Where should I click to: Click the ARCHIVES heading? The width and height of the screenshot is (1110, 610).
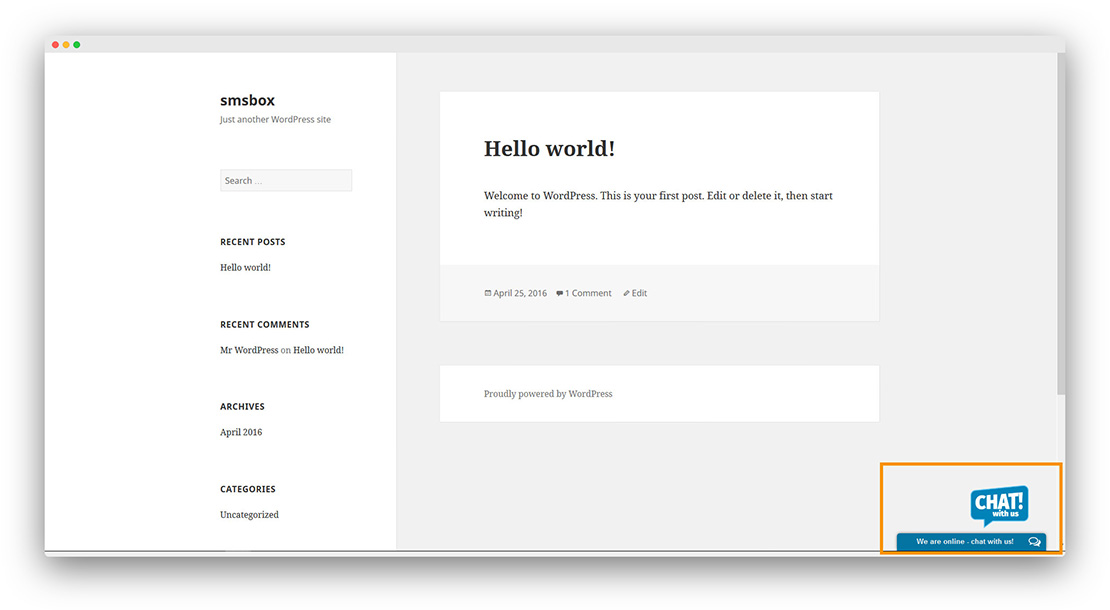242,407
